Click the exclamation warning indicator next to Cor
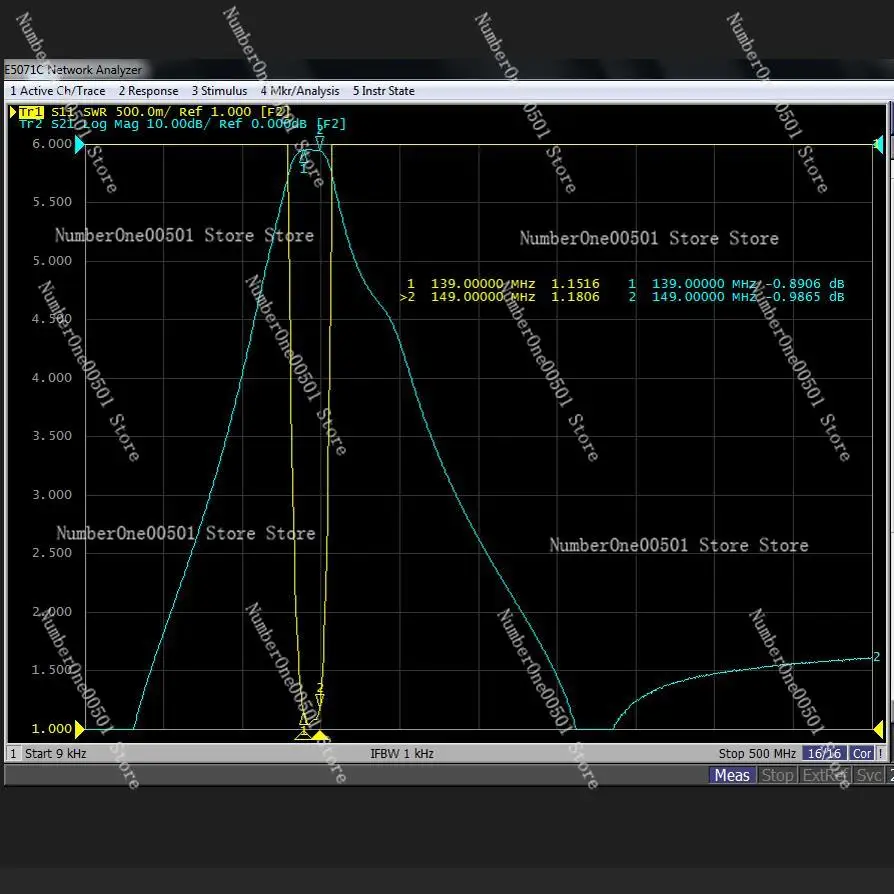 pos(881,754)
